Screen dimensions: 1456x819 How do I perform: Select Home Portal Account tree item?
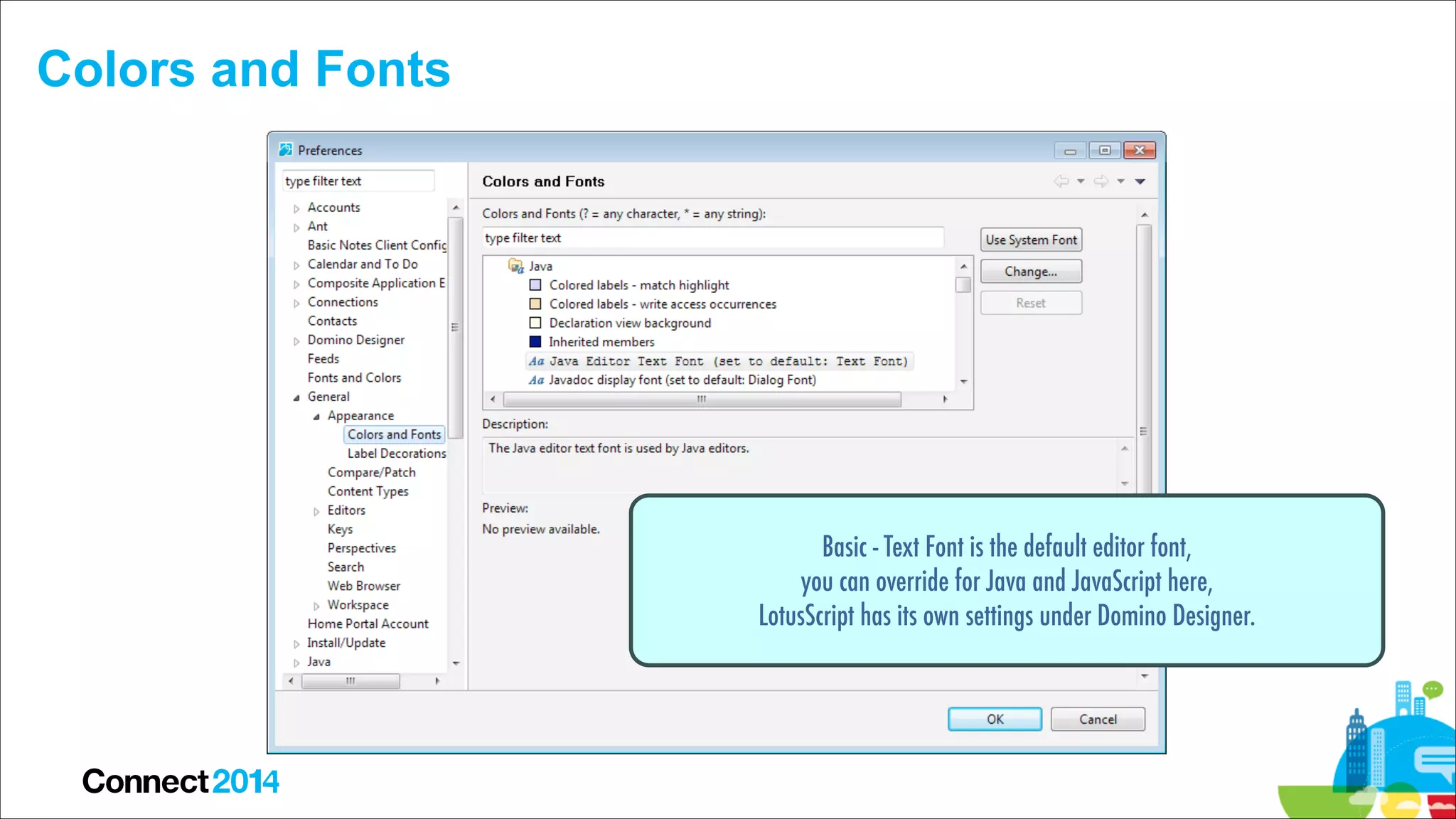[x=368, y=624]
